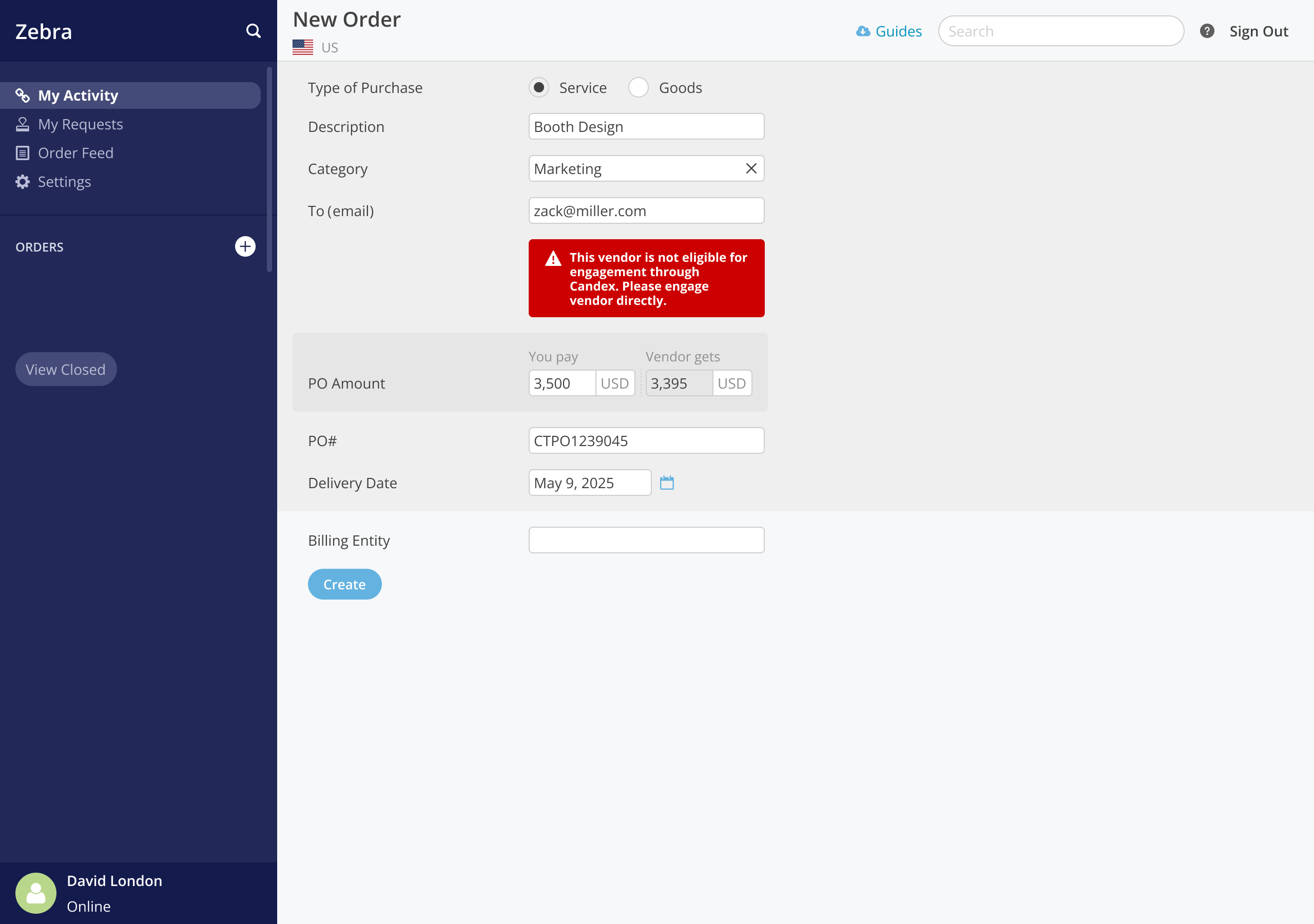Click the Billing Entity field
The width and height of the screenshot is (1314, 924).
click(646, 540)
